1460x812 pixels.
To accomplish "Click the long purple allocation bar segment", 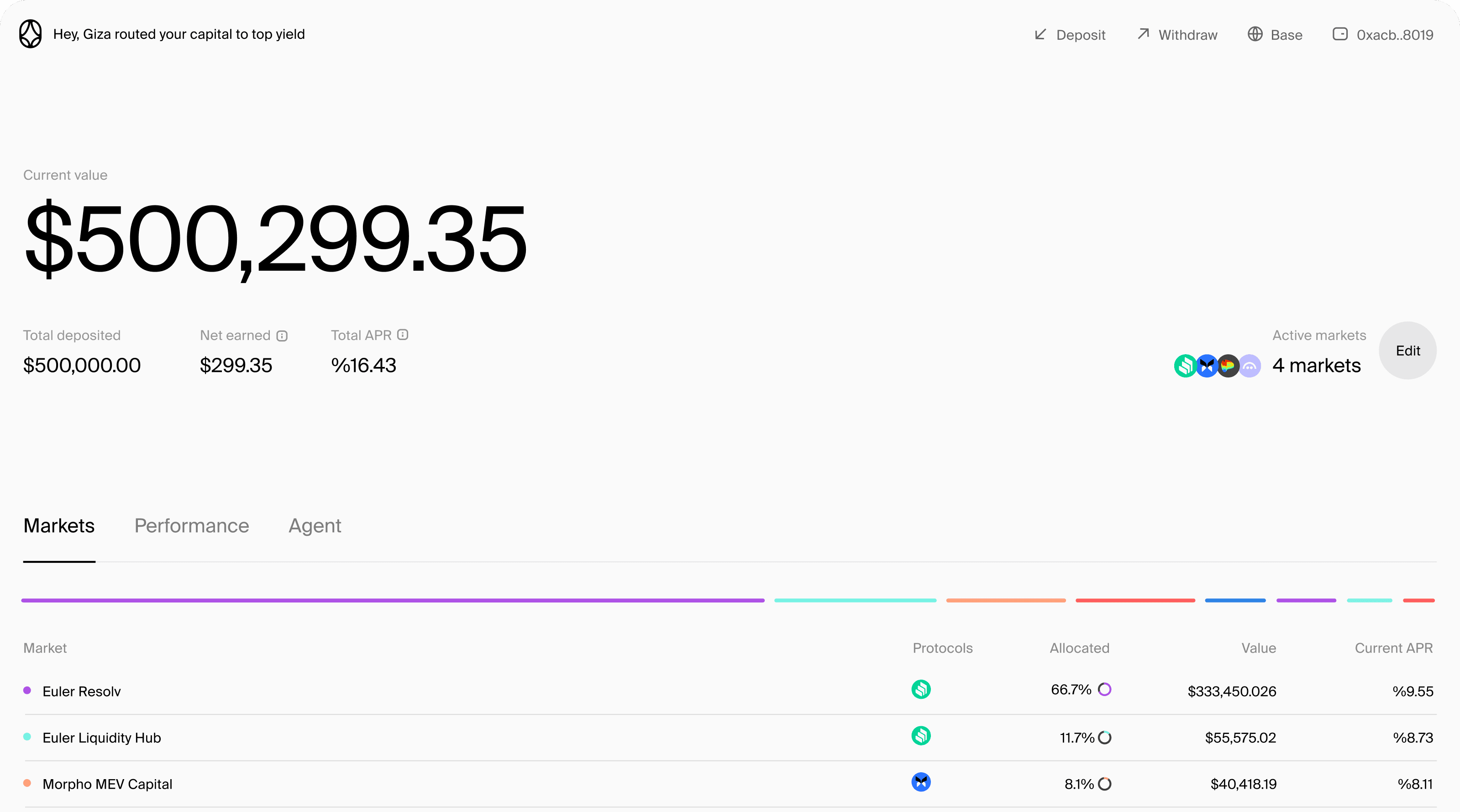I will click(x=393, y=600).
